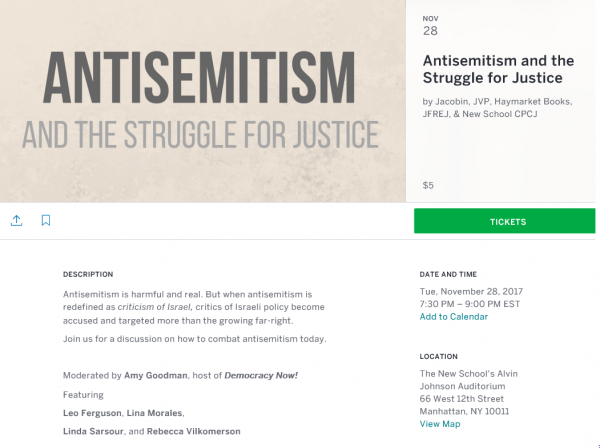Open View Map link for the venue
The image size is (600, 448).
point(440,424)
